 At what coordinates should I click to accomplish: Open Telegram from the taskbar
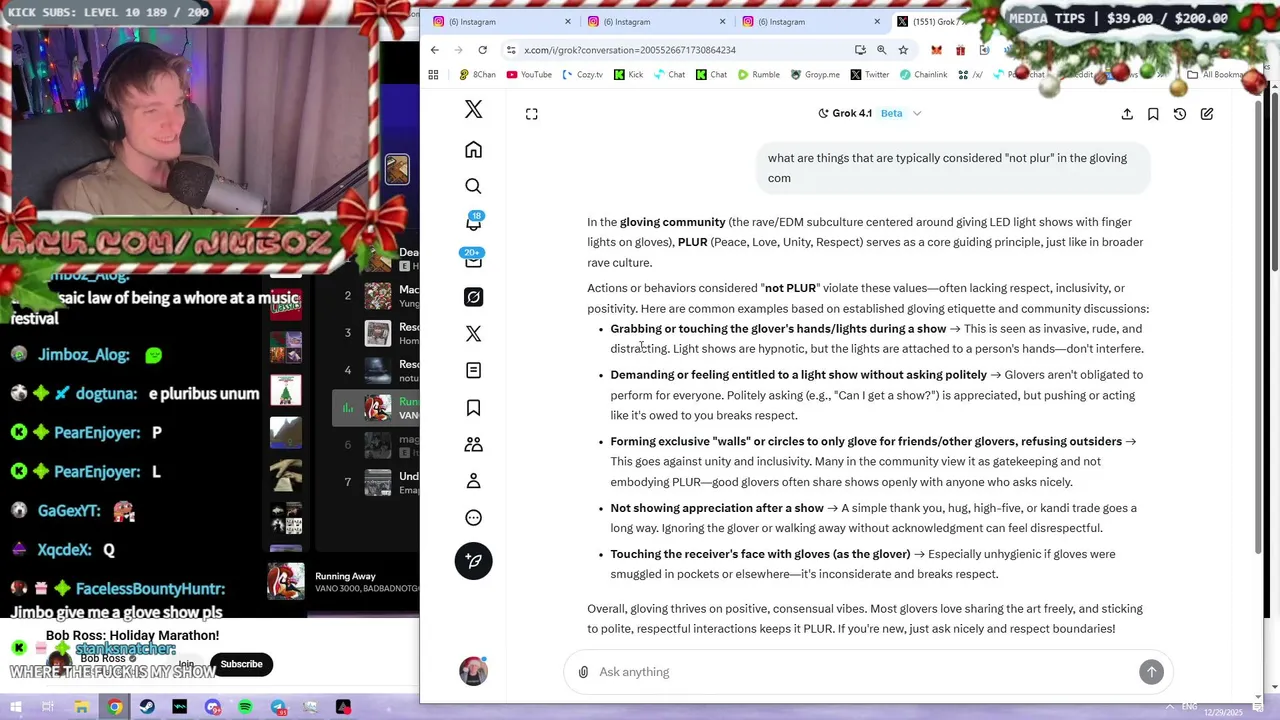click(278, 707)
